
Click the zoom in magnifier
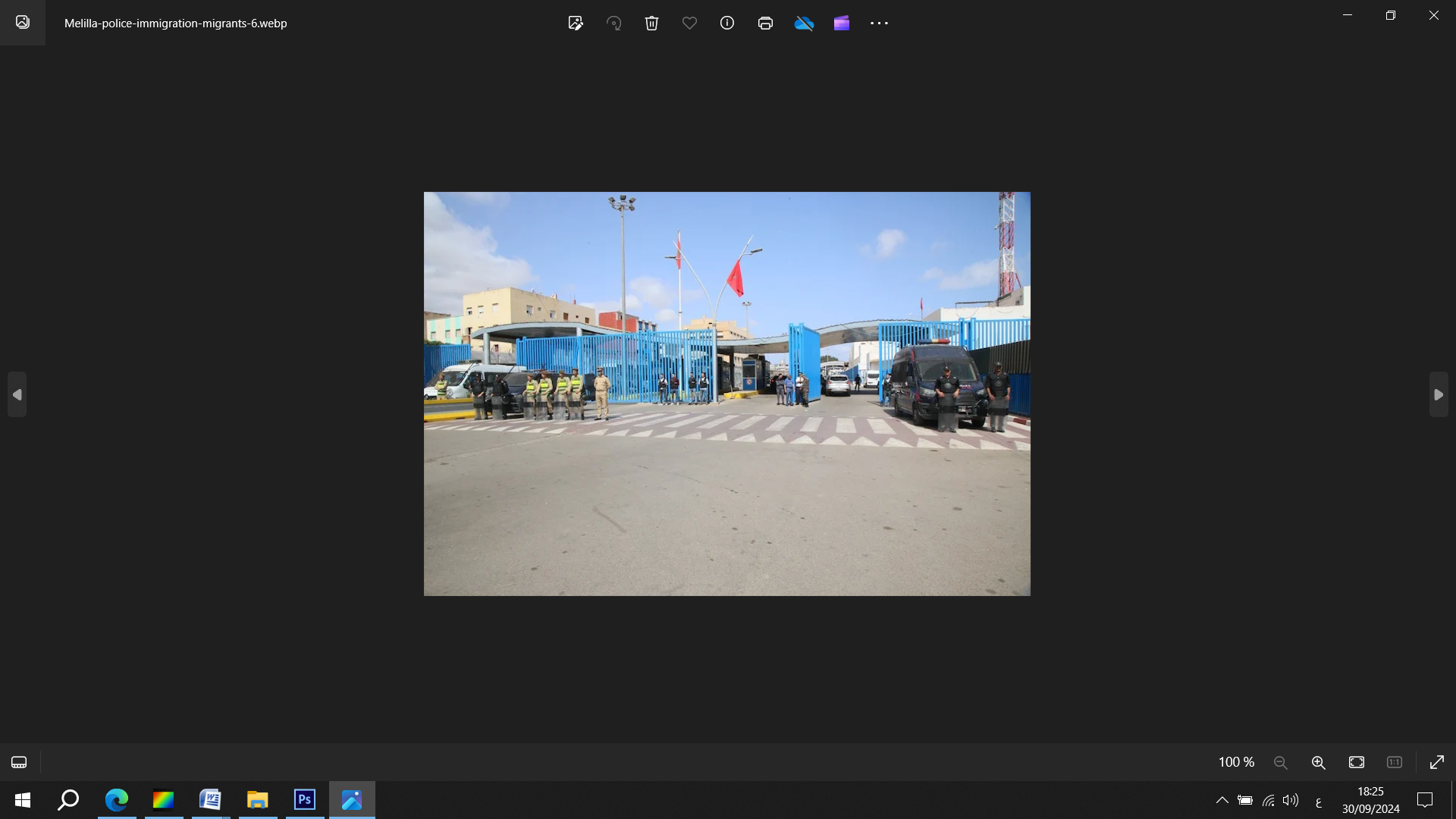click(1319, 762)
